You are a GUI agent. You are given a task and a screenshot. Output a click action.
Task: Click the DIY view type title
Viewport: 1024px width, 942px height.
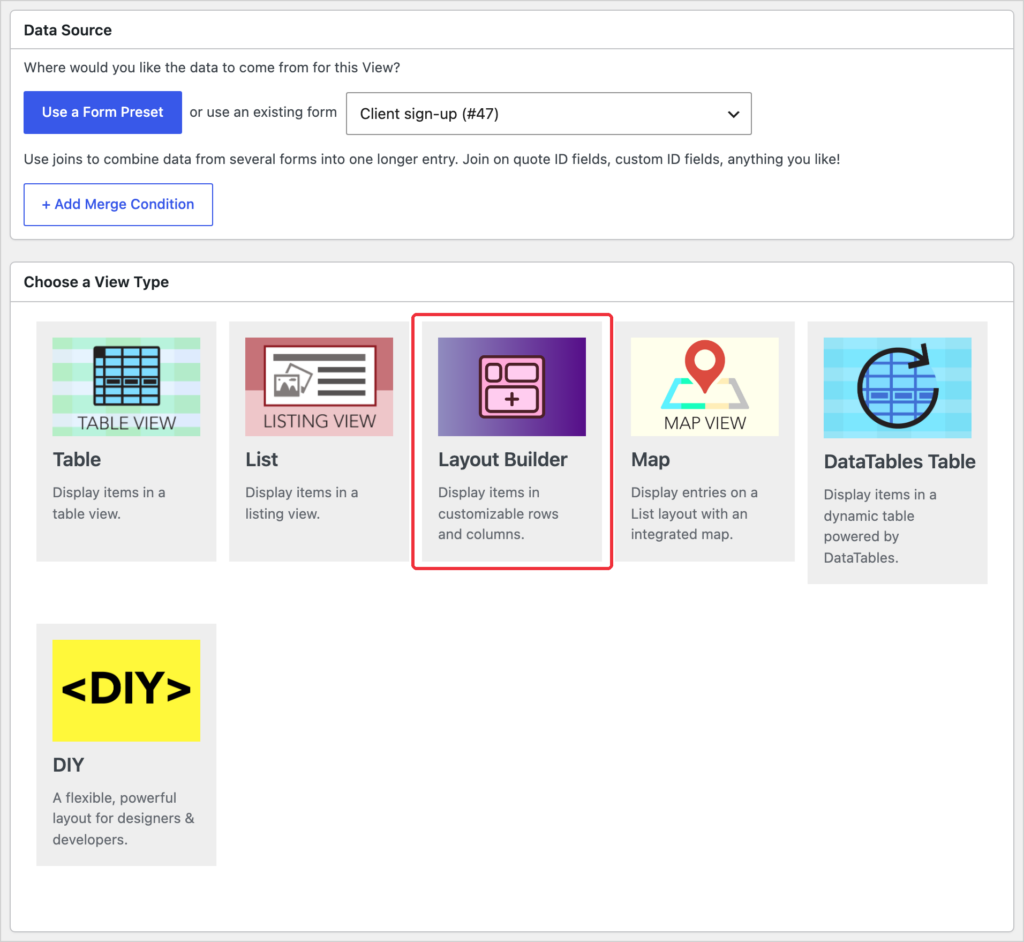(69, 765)
